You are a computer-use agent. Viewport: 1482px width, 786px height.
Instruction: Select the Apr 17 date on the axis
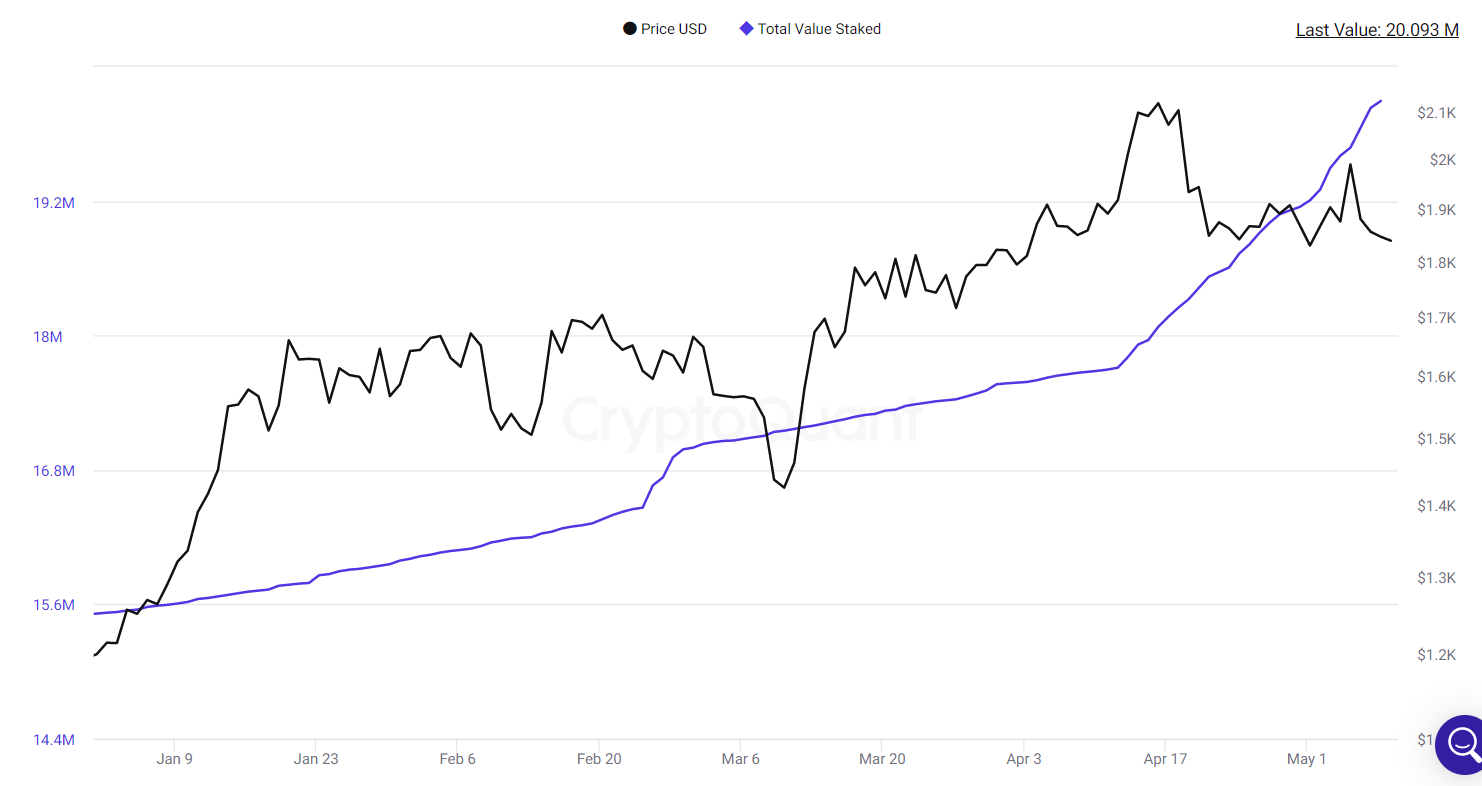point(1165,759)
